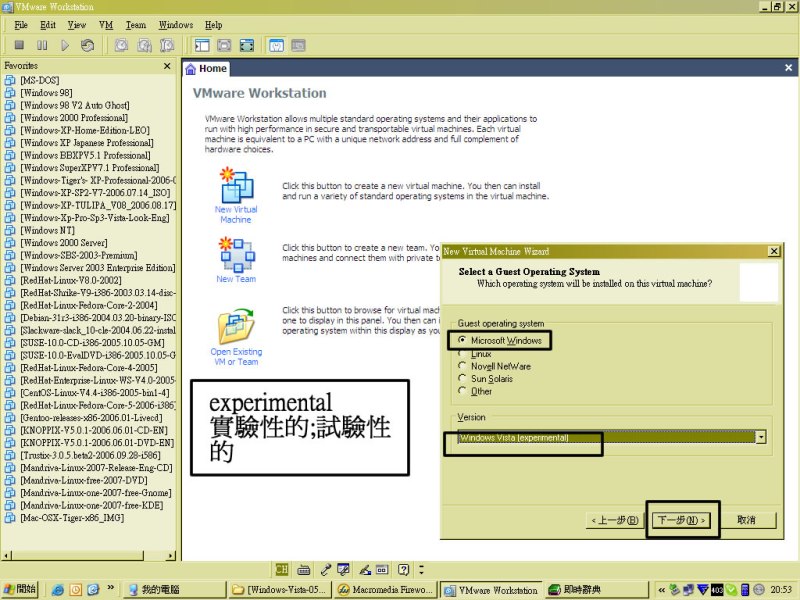Click the 上一步(B) back button

(x=615, y=520)
